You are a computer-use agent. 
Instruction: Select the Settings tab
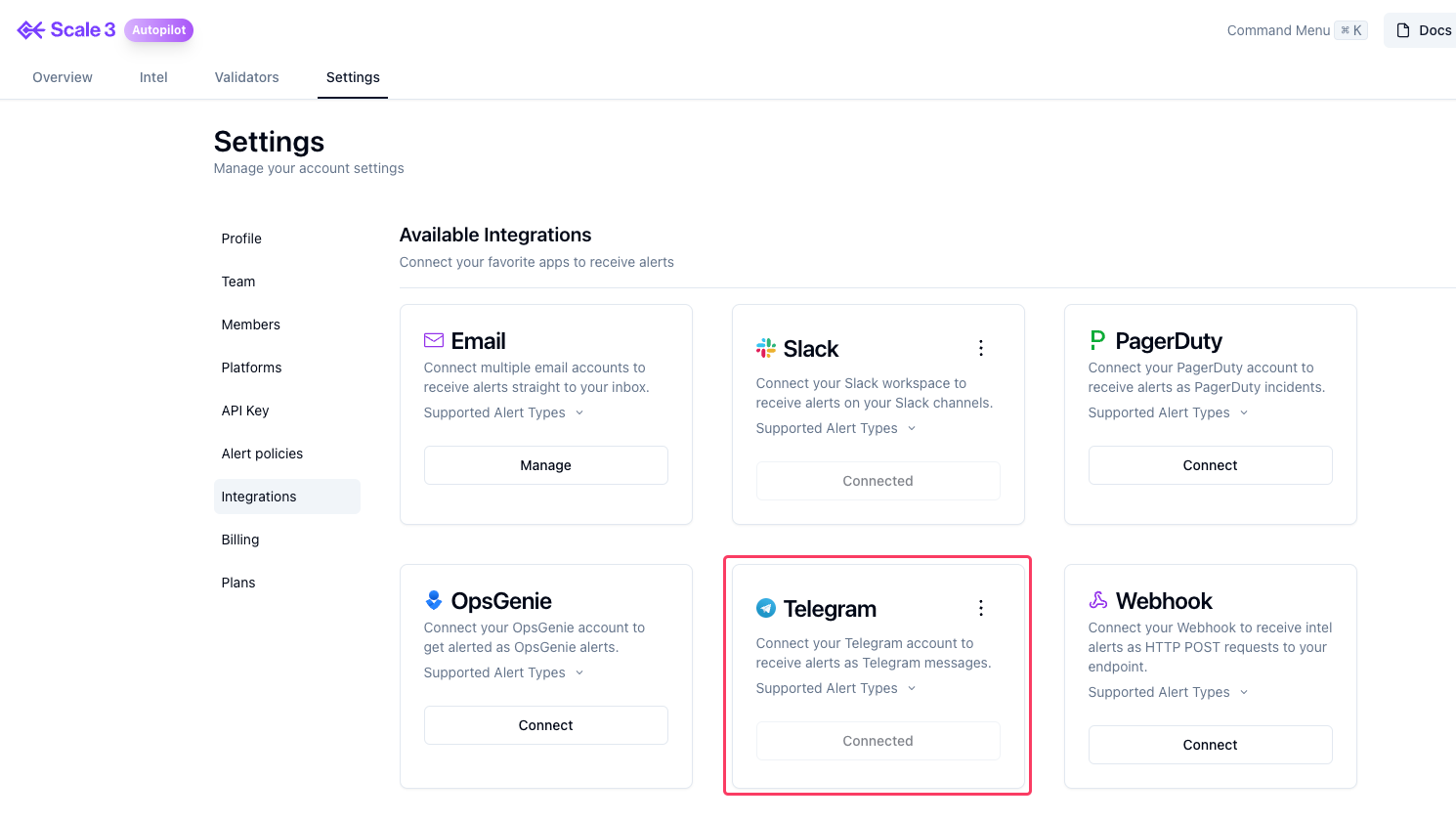pos(353,77)
